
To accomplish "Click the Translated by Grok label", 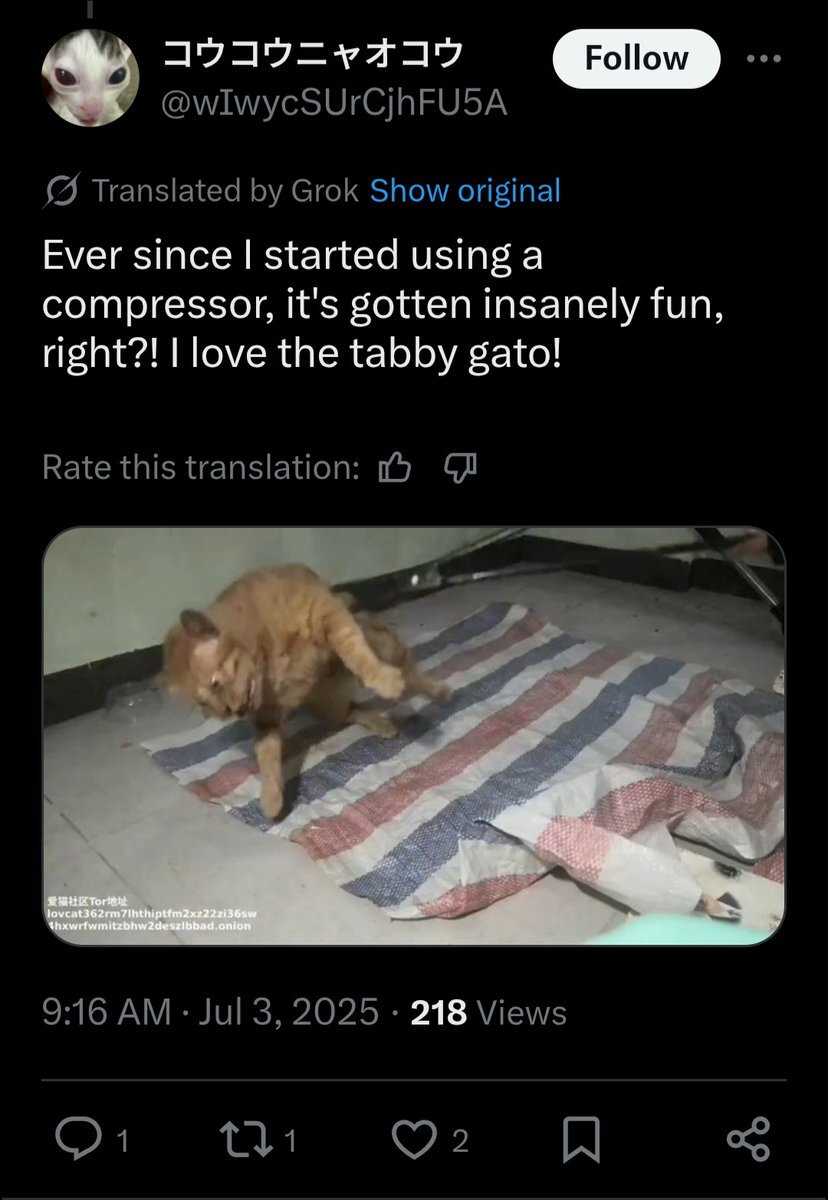I will (225, 191).
